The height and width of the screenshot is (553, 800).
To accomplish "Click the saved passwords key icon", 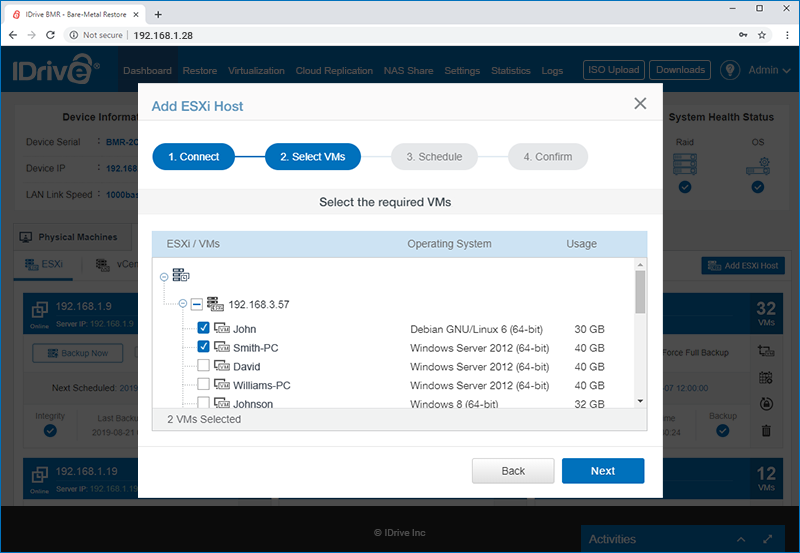I will click(743, 35).
